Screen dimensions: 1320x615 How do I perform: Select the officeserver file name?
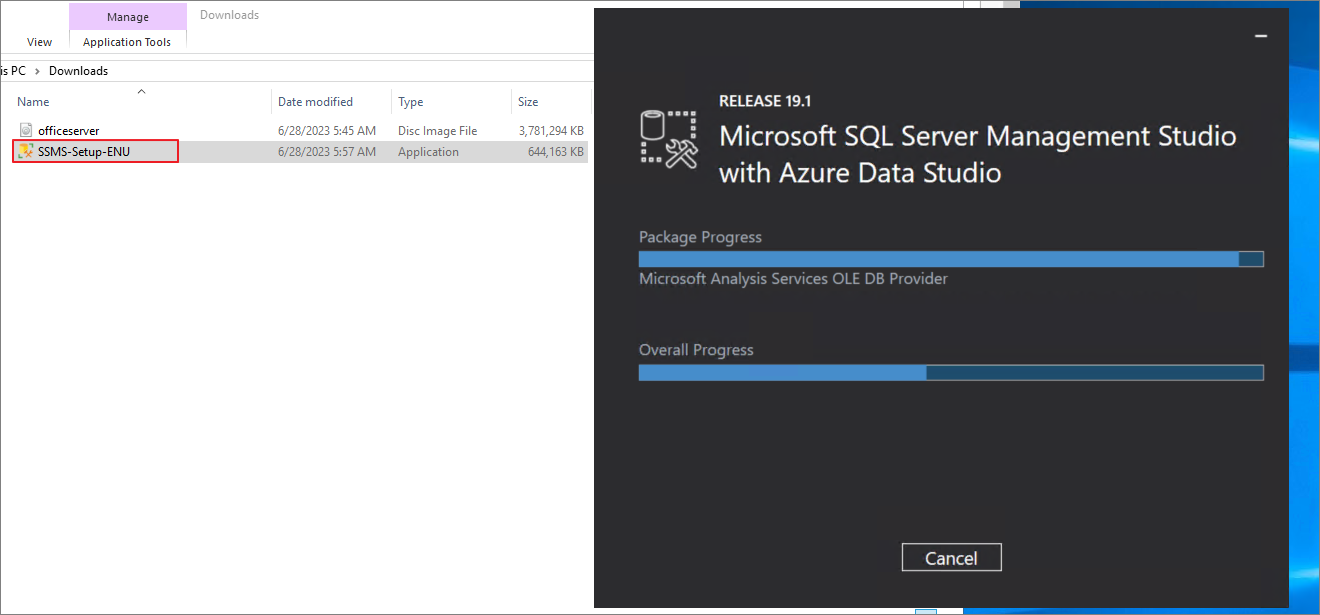69,131
